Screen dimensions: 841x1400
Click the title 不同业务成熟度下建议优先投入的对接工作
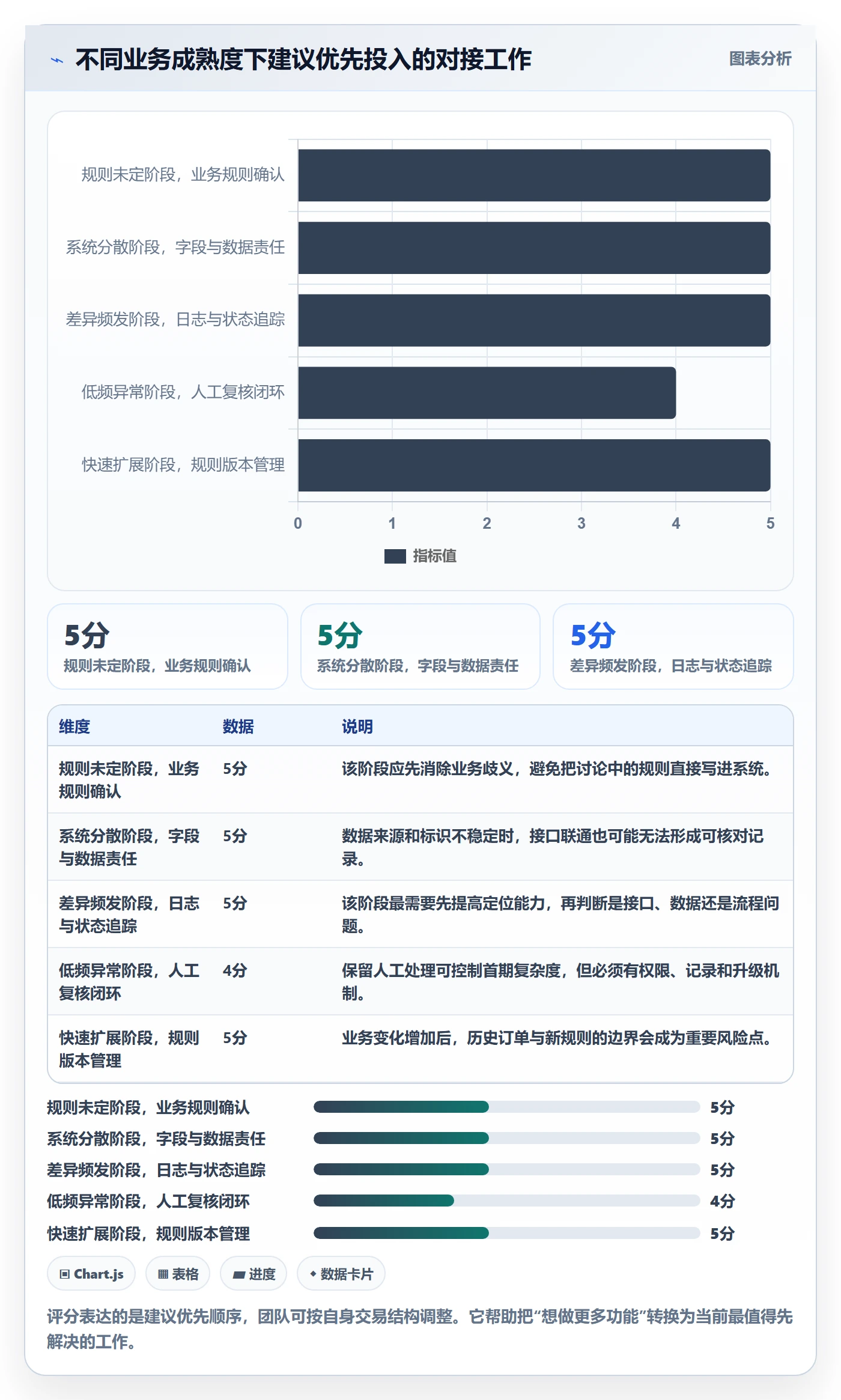(303, 59)
